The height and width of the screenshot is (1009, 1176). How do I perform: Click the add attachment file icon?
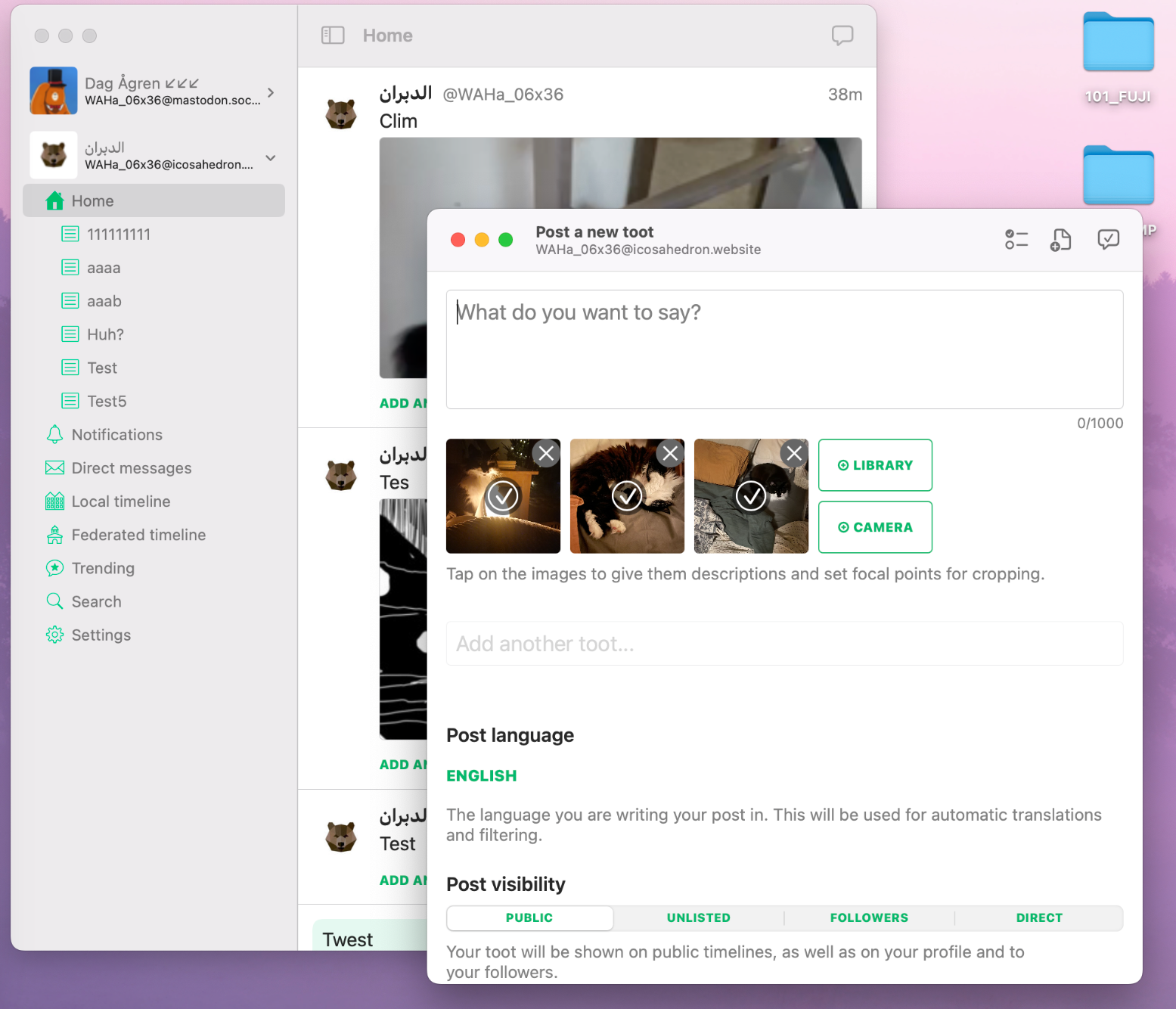pos(1061,240)
